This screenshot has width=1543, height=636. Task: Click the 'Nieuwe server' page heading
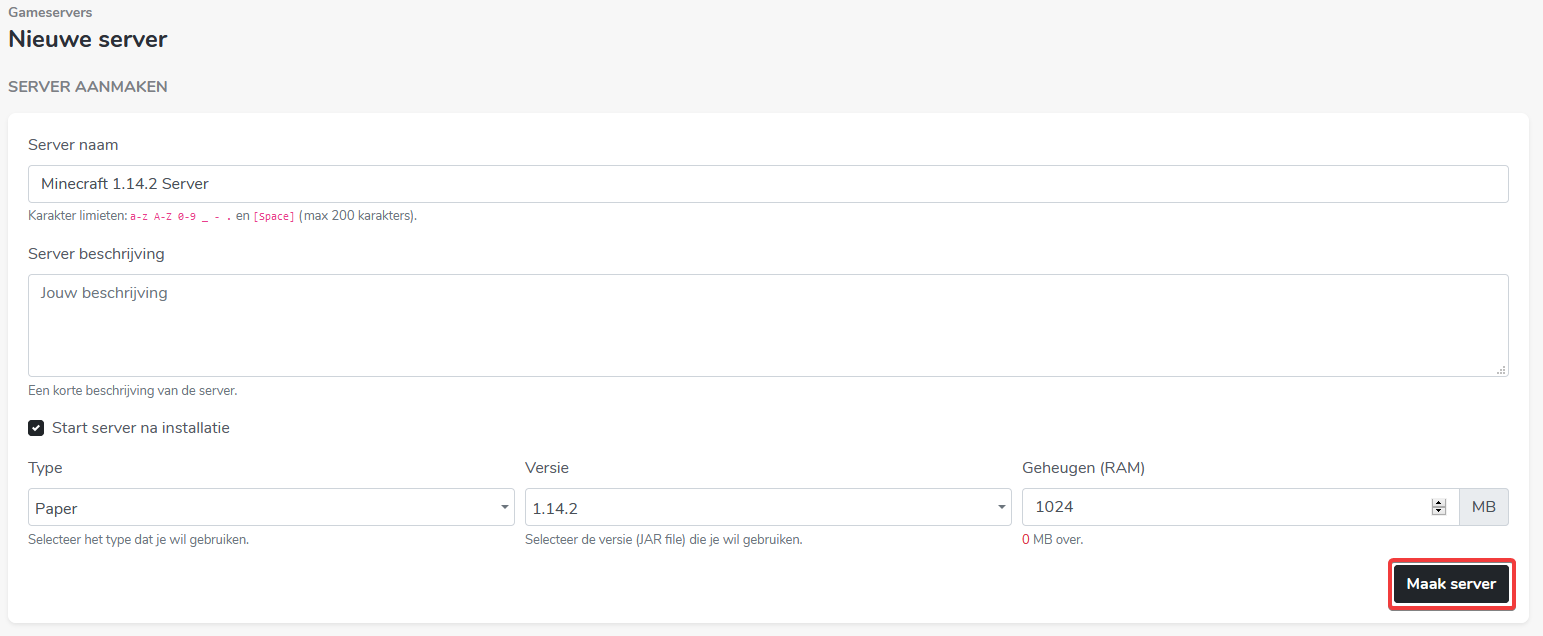[88, 39]
